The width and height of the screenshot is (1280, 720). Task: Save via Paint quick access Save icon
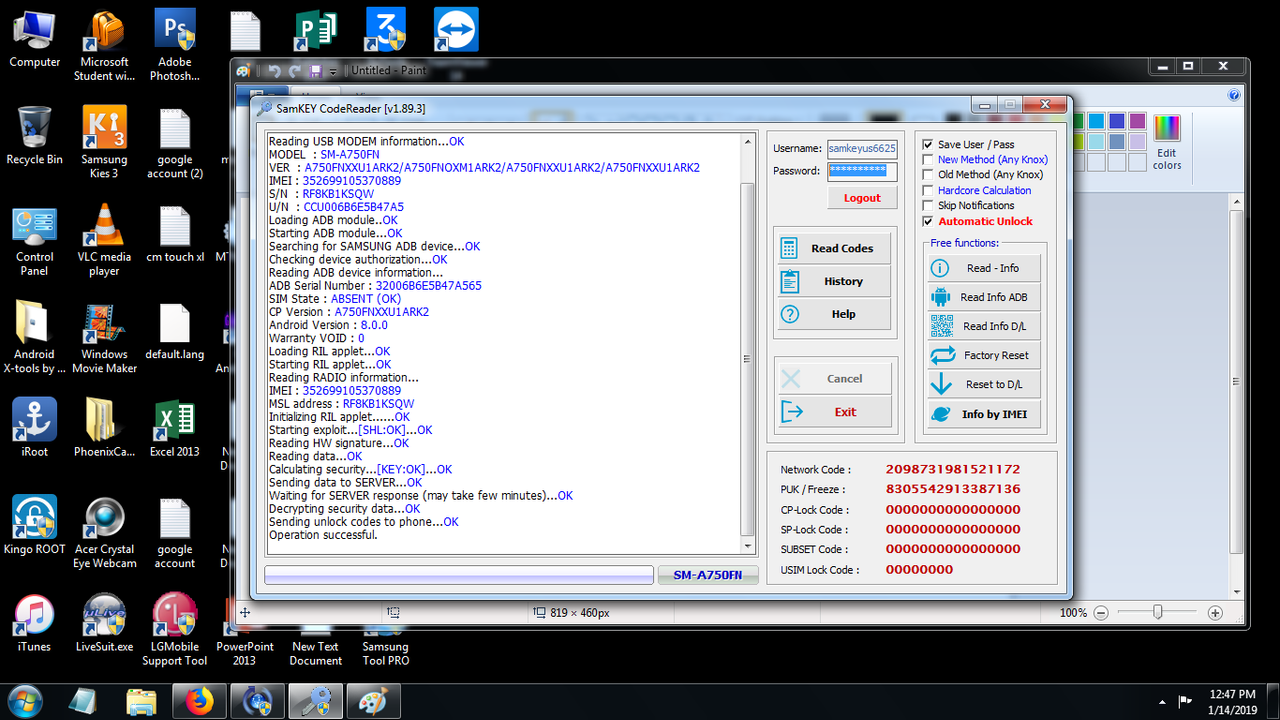click(315, 71)
